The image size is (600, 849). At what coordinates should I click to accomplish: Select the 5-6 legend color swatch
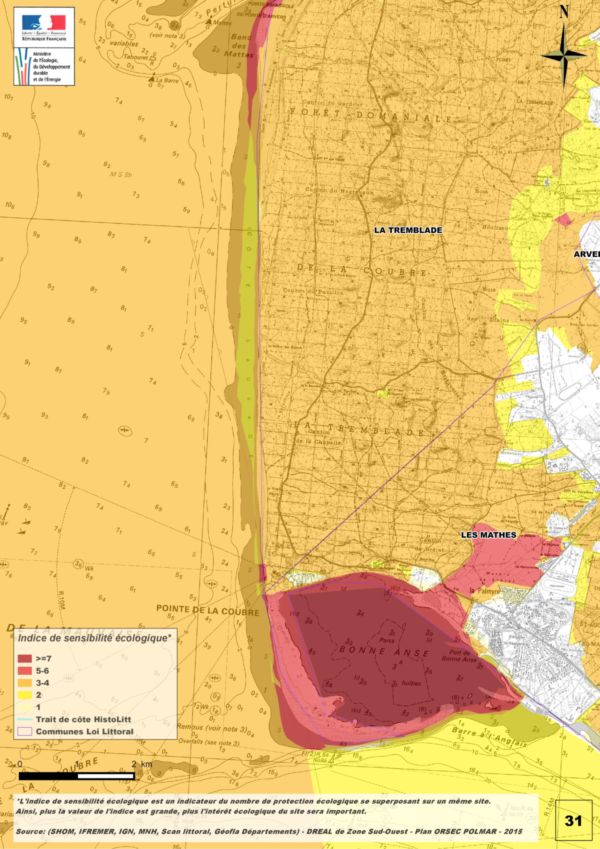(x=24, y=670)
